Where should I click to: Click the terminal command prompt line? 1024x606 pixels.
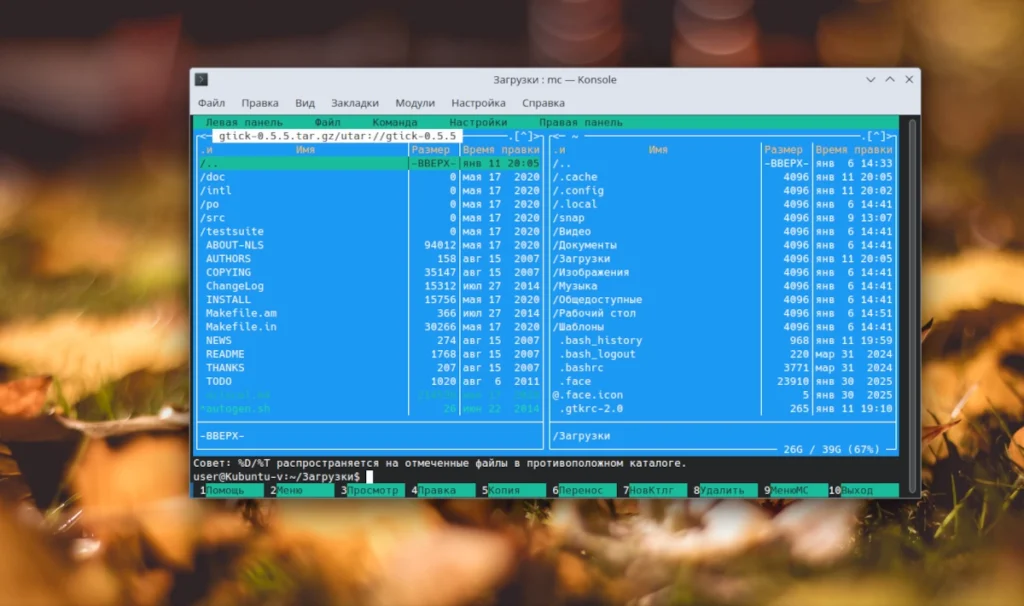[545, 477]
